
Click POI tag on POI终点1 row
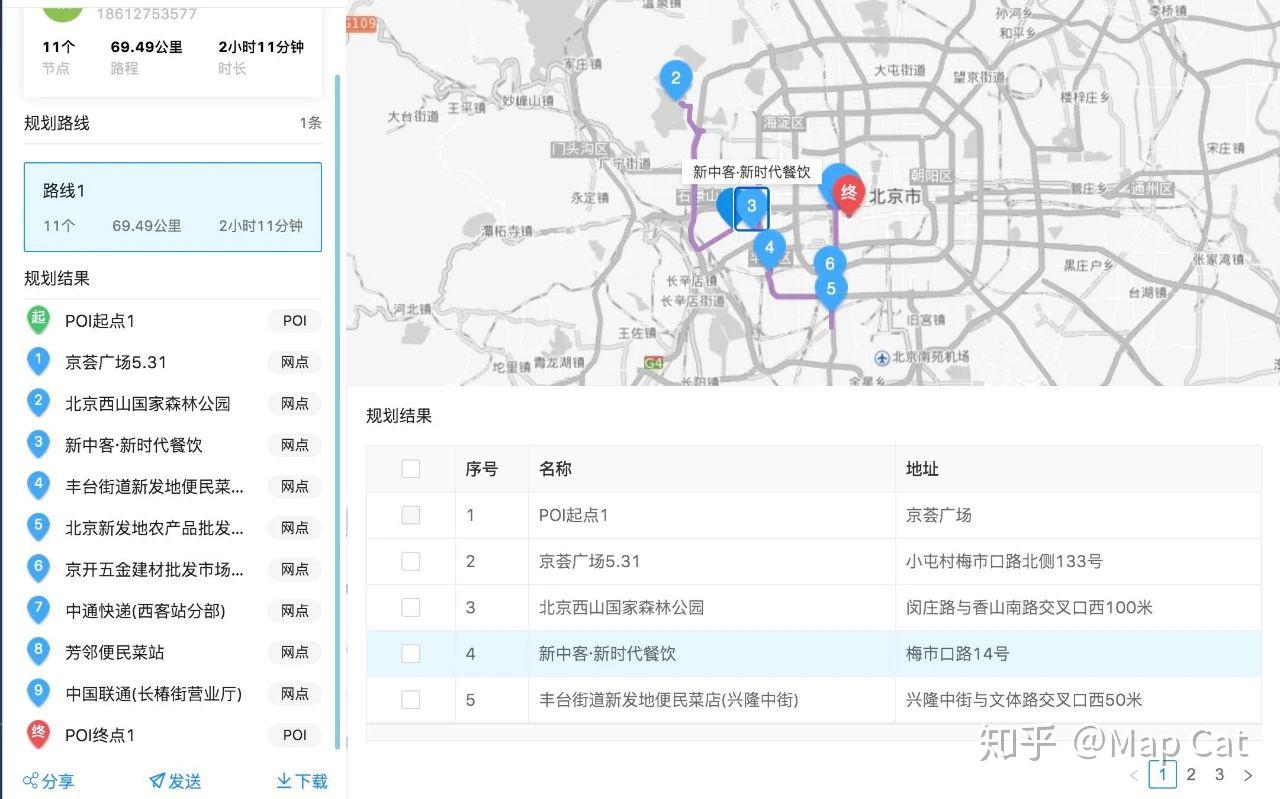[295, 735]
